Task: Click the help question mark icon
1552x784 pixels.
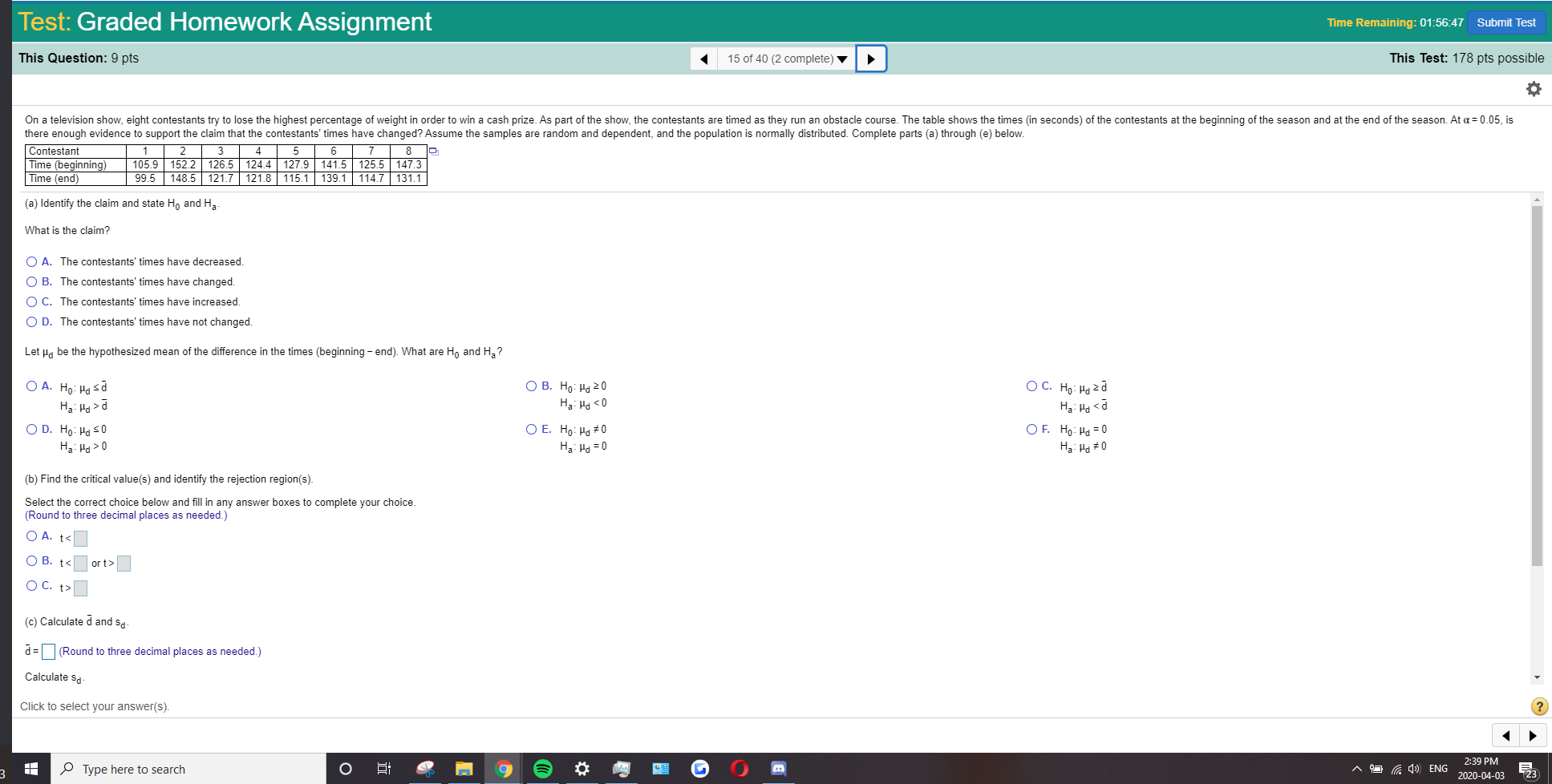Action: pyautogui.click(x=1539, y=706)
